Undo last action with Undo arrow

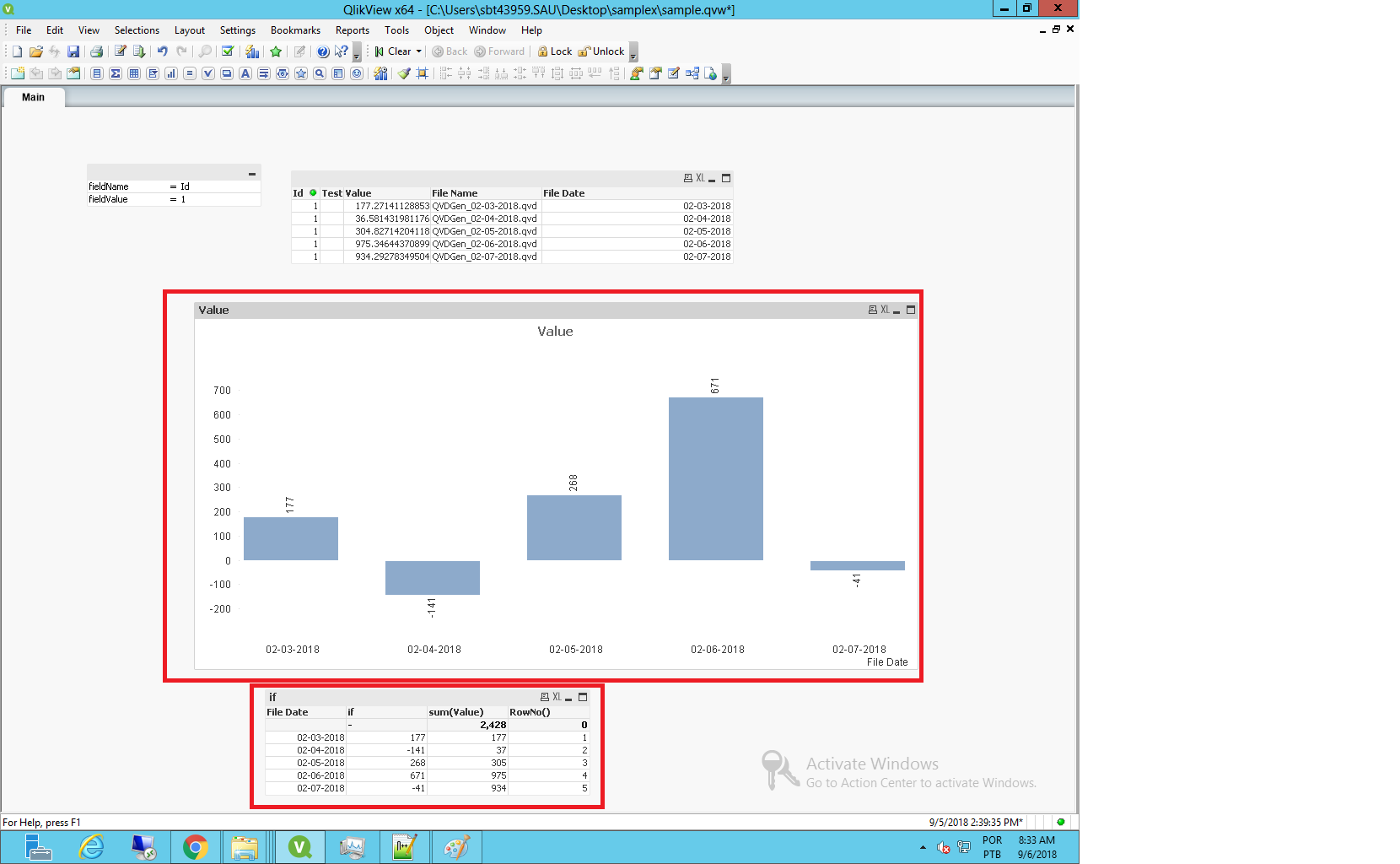tap(162, 51)
